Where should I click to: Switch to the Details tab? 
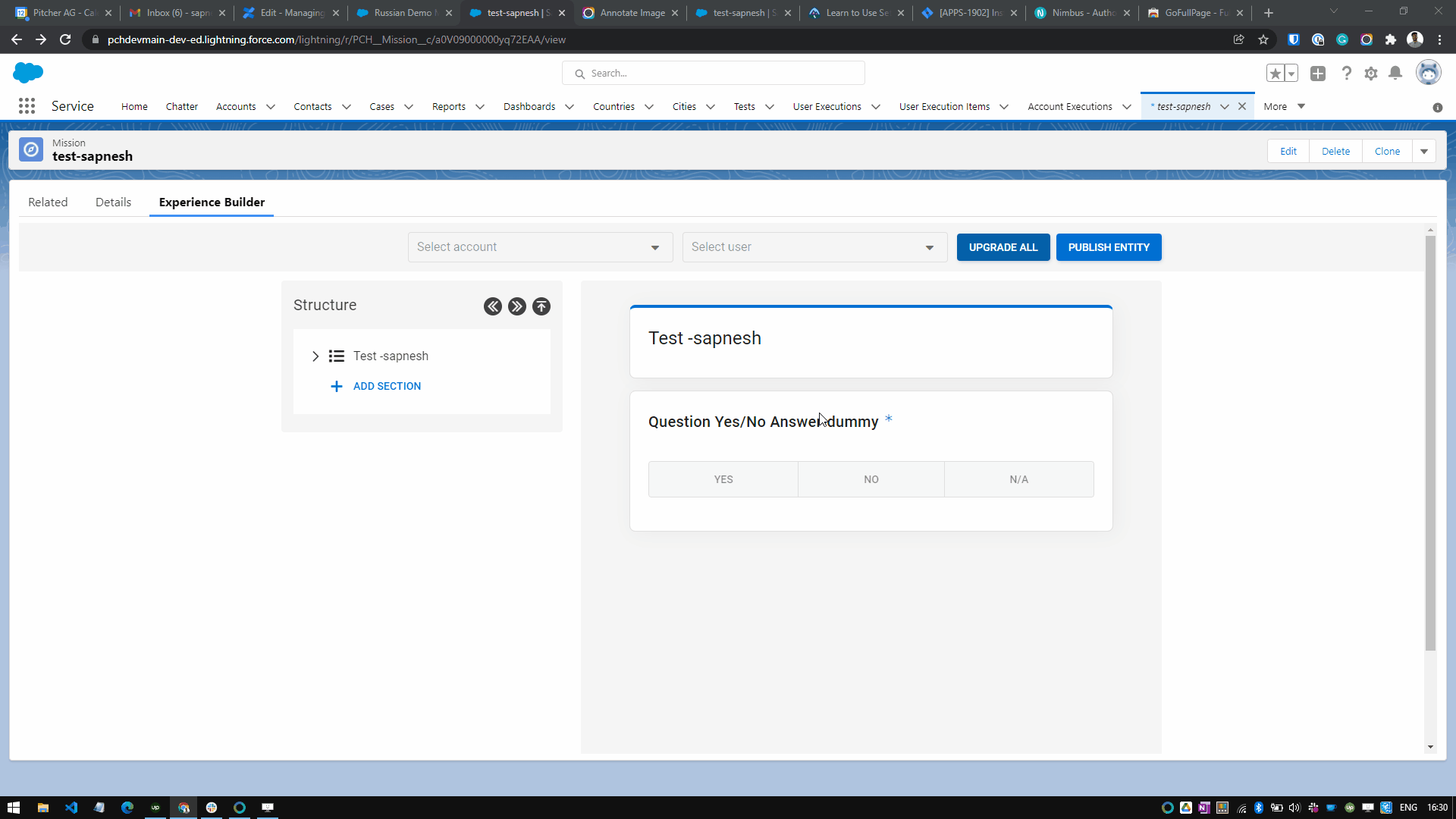[x=113, y=202]
